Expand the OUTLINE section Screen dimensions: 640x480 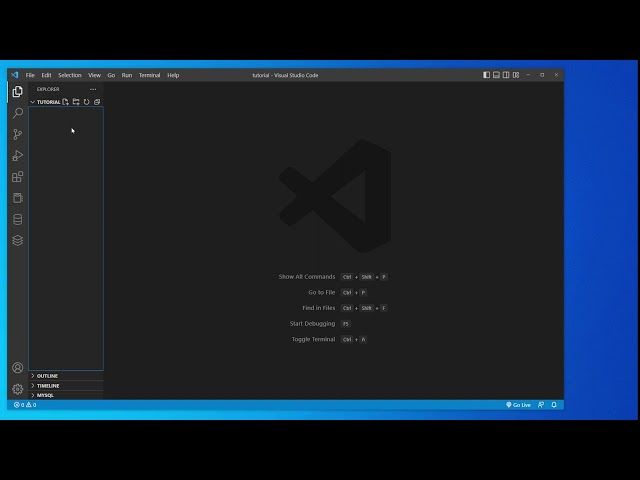[x=66, y=376]
